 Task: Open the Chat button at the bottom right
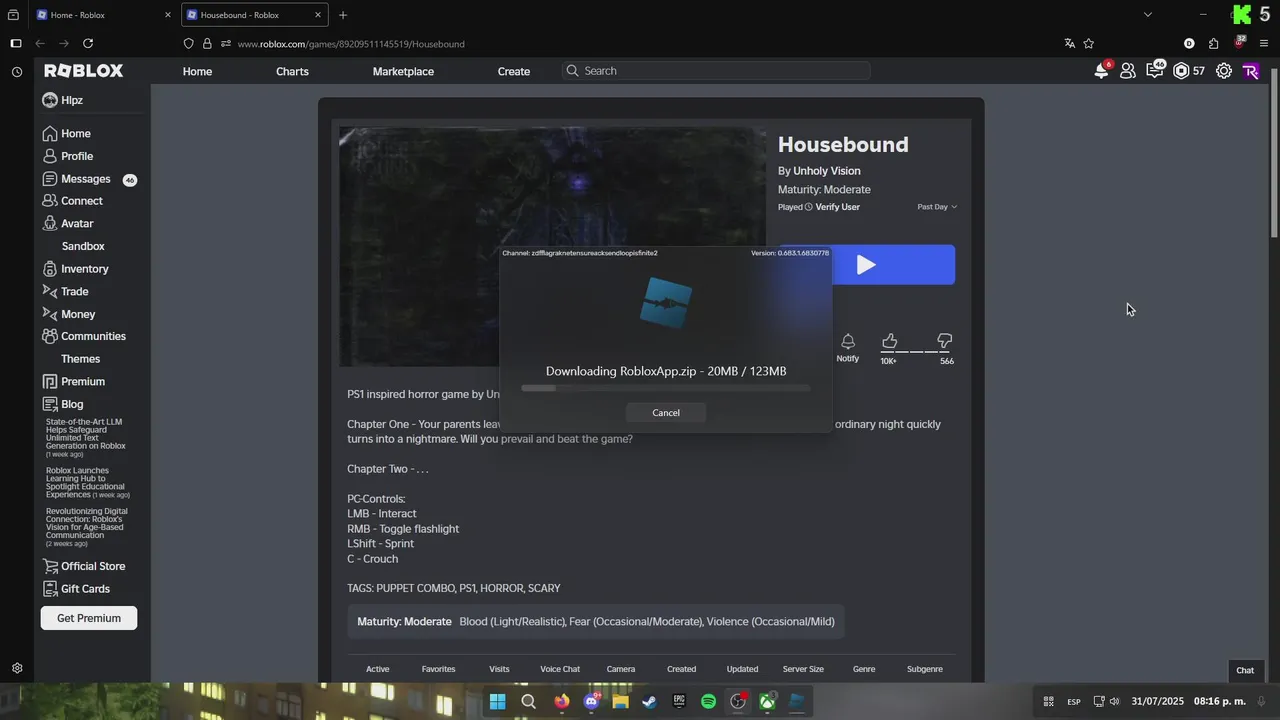tap(1245, 670)
